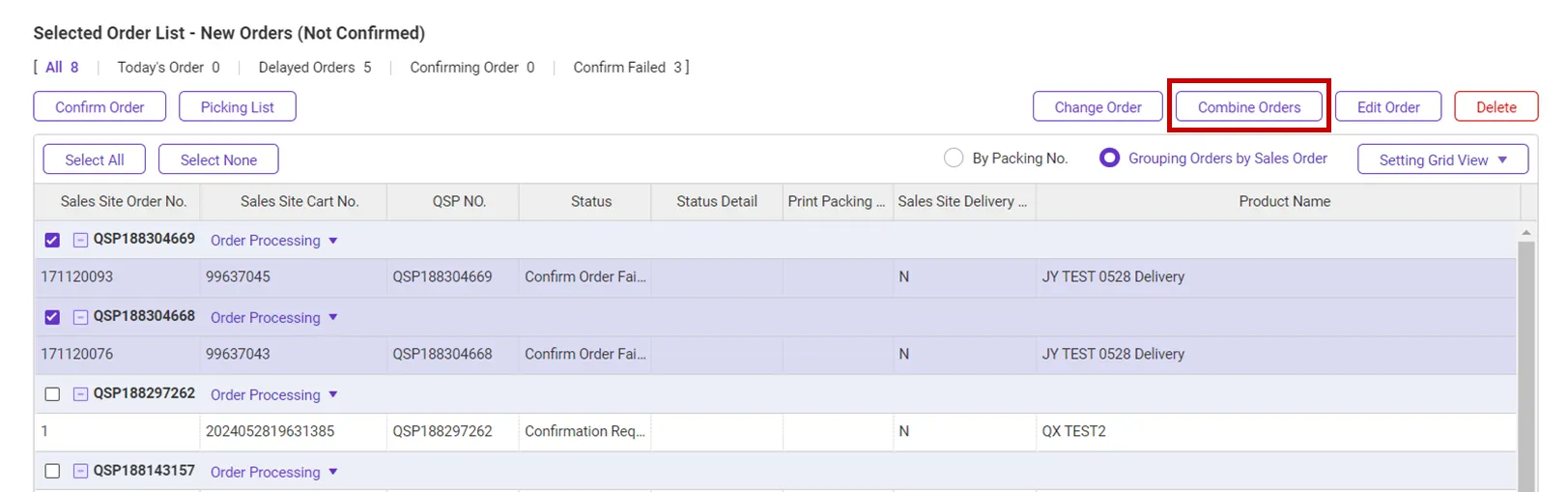The image size is (1568, 492).
Task: Click the Combine Orders button
Action: pos(1249,107)
